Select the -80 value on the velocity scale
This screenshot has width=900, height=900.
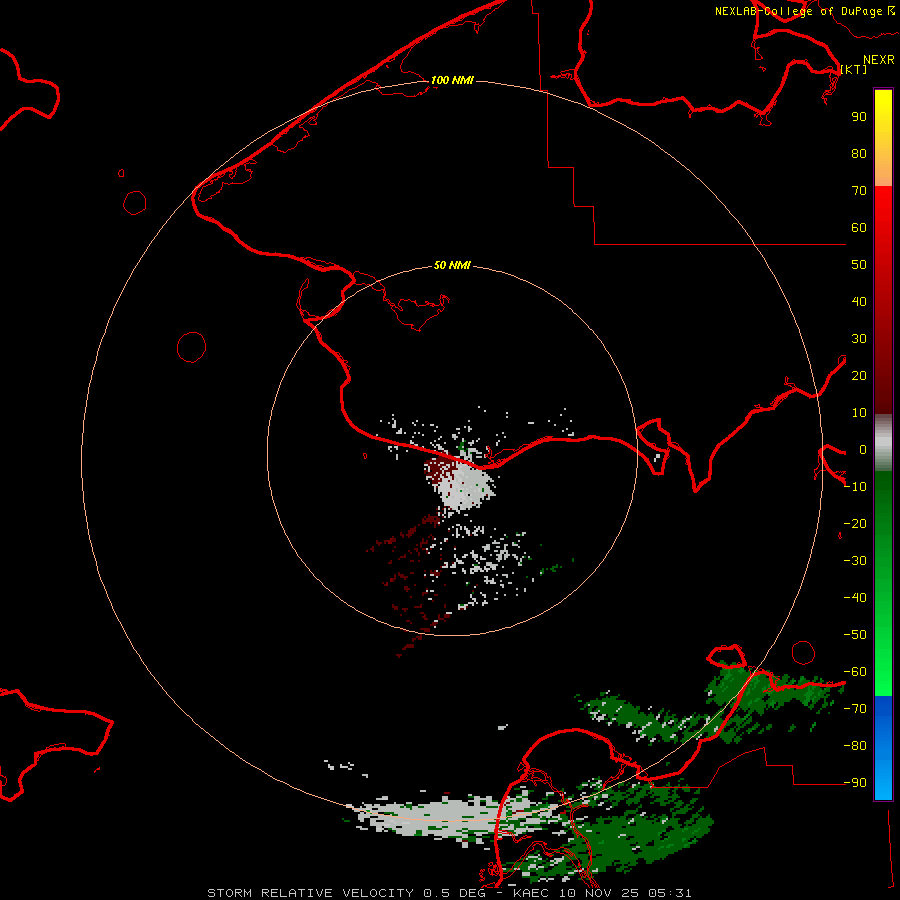[x=855, y=746]
